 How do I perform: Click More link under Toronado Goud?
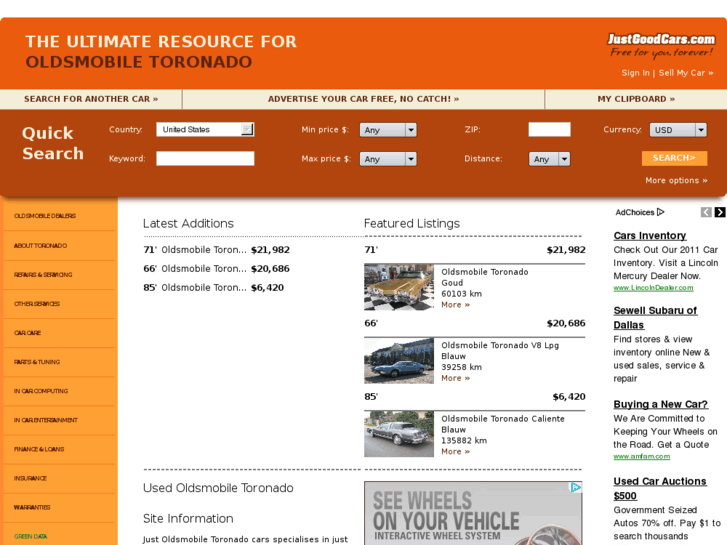click(455, 305)
